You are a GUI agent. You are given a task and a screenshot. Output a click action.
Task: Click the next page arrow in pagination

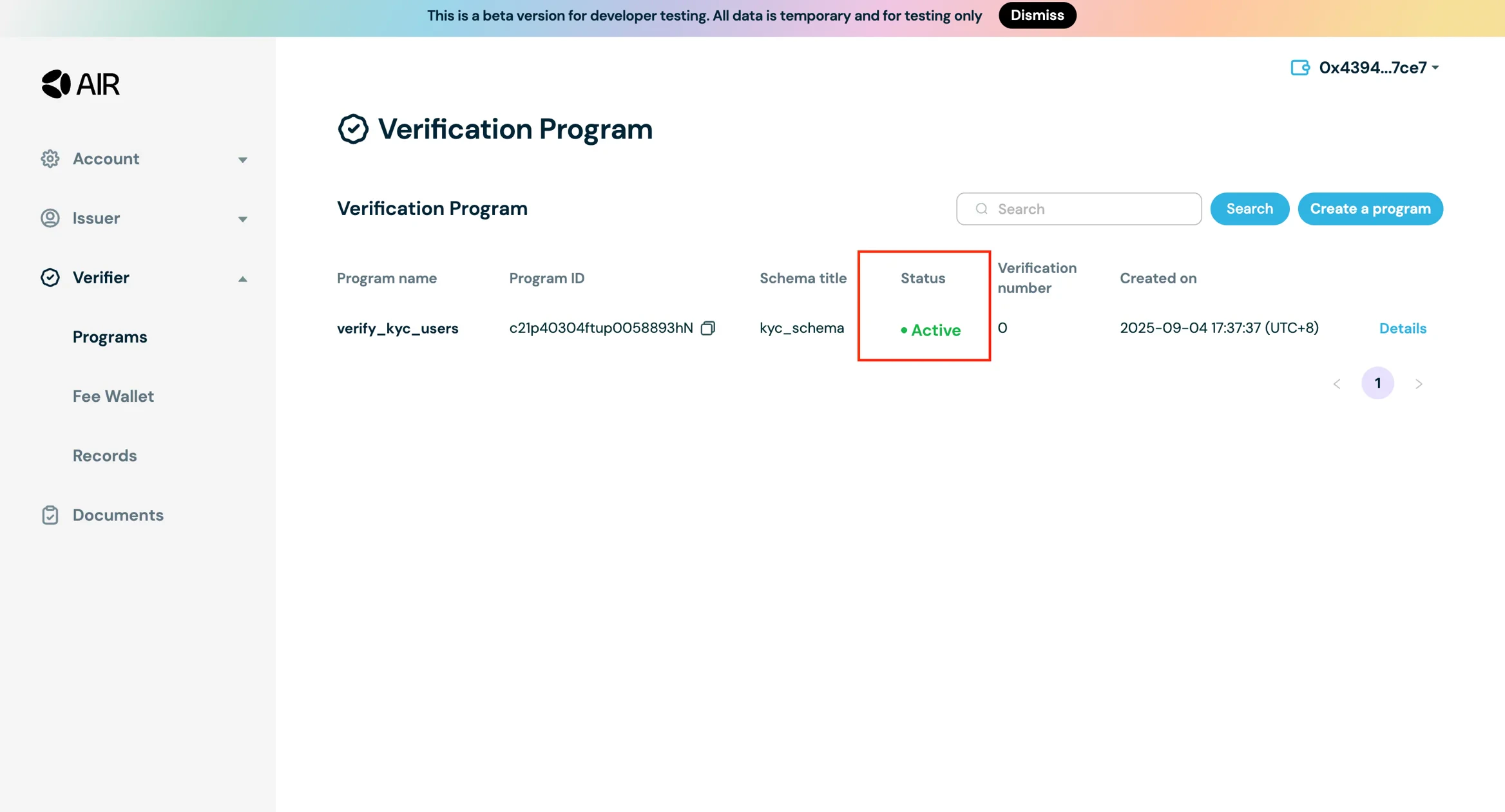(x=1419, y=383)
